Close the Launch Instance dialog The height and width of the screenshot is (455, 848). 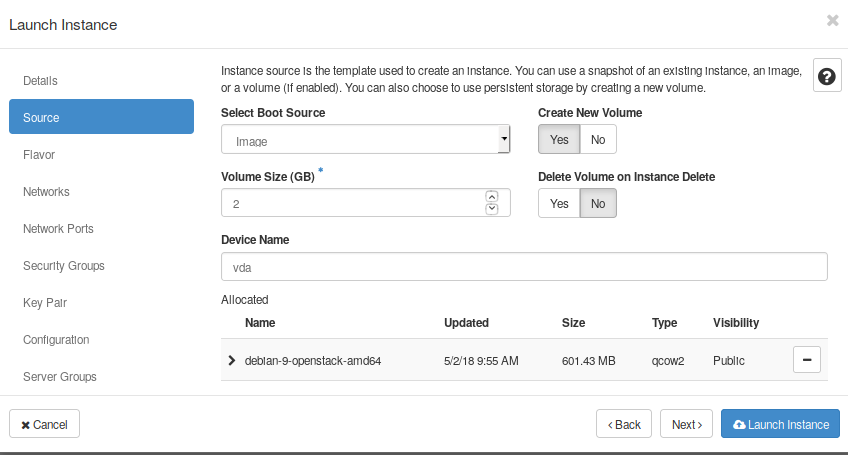(x=832, y=20)
